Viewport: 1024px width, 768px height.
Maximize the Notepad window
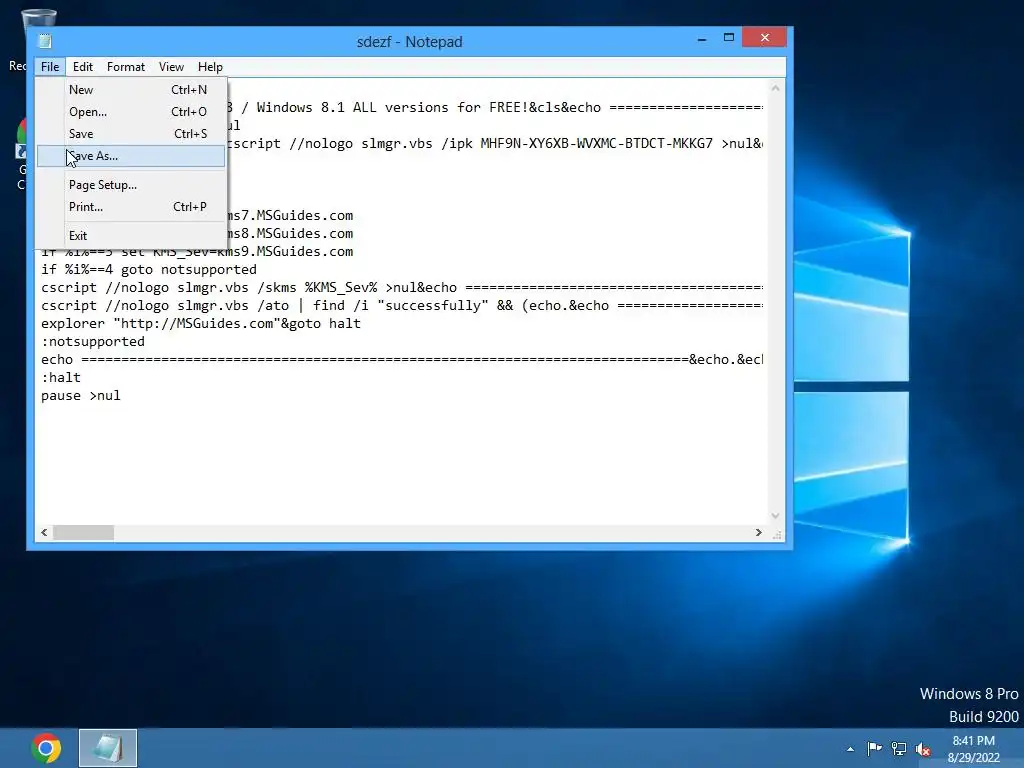[x=729, y=38]
